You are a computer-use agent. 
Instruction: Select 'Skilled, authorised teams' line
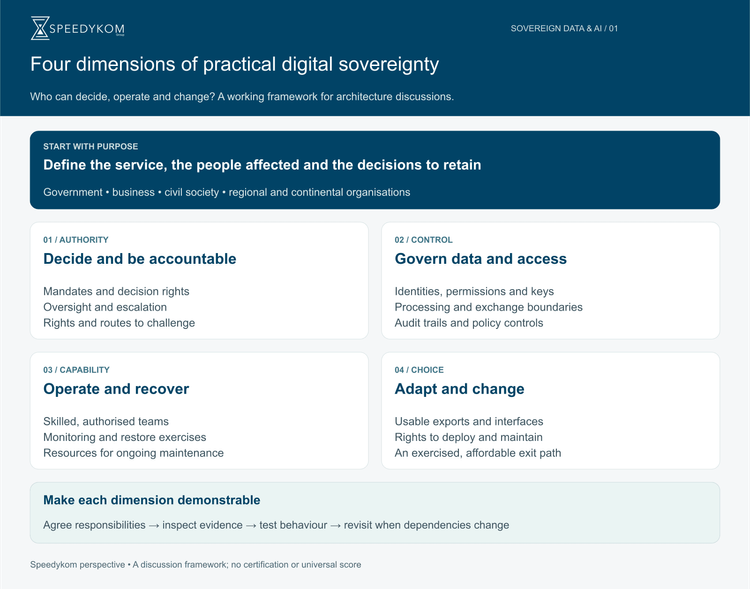106,422
